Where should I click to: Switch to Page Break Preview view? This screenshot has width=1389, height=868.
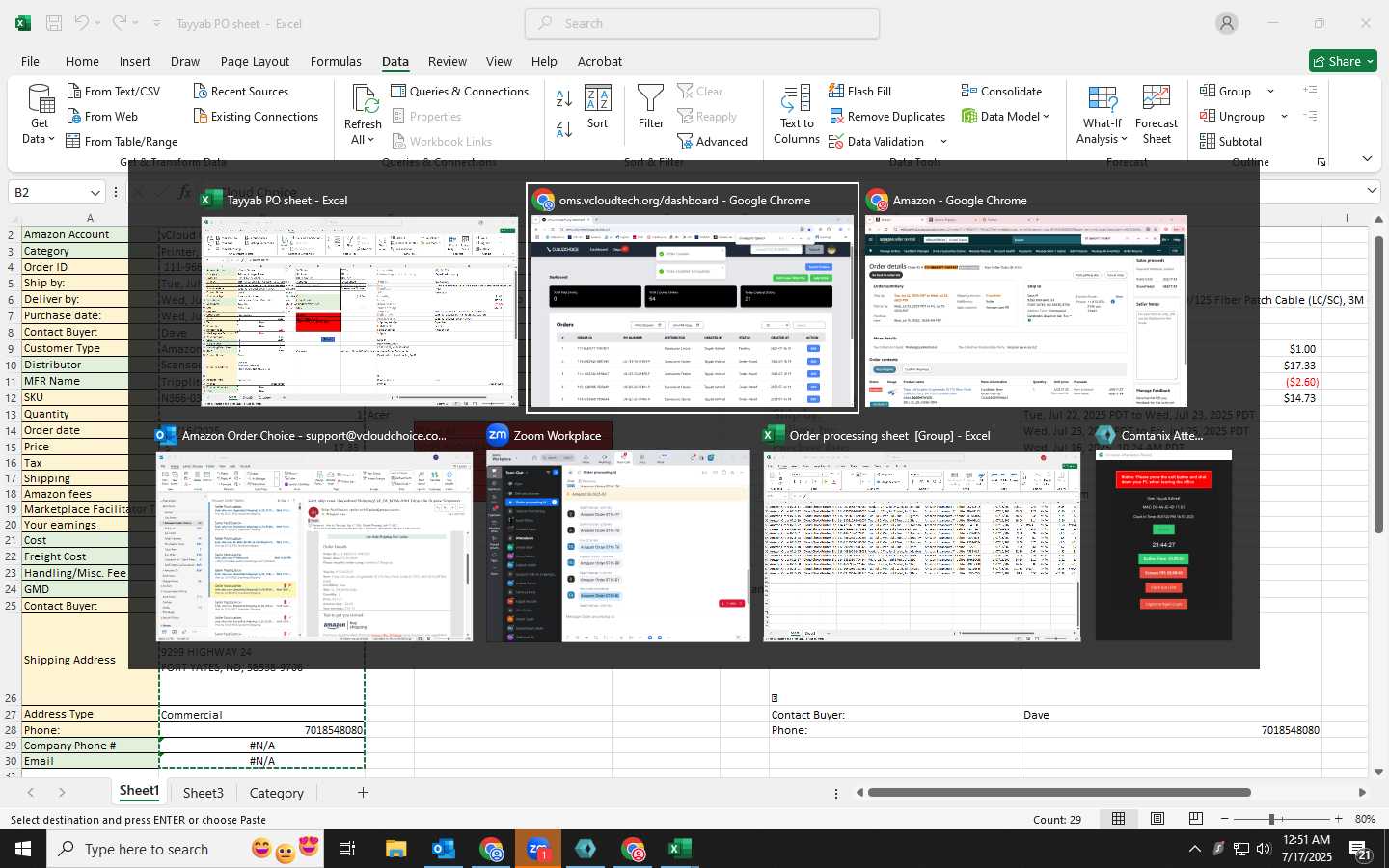[x=1196, y=819]
